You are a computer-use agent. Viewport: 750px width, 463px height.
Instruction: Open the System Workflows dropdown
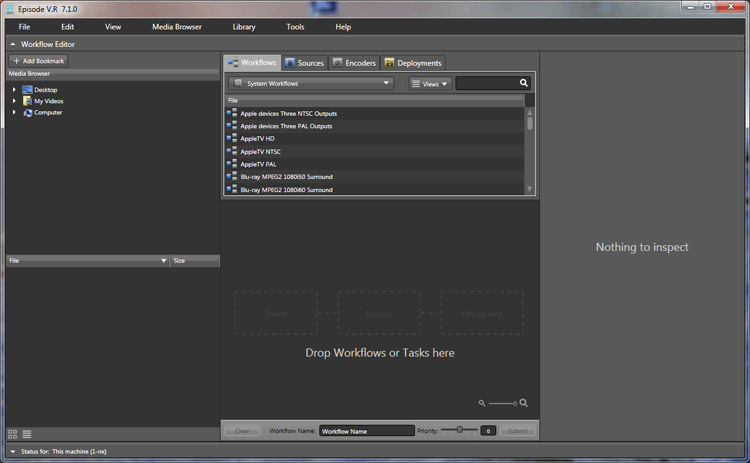(311, 83)
